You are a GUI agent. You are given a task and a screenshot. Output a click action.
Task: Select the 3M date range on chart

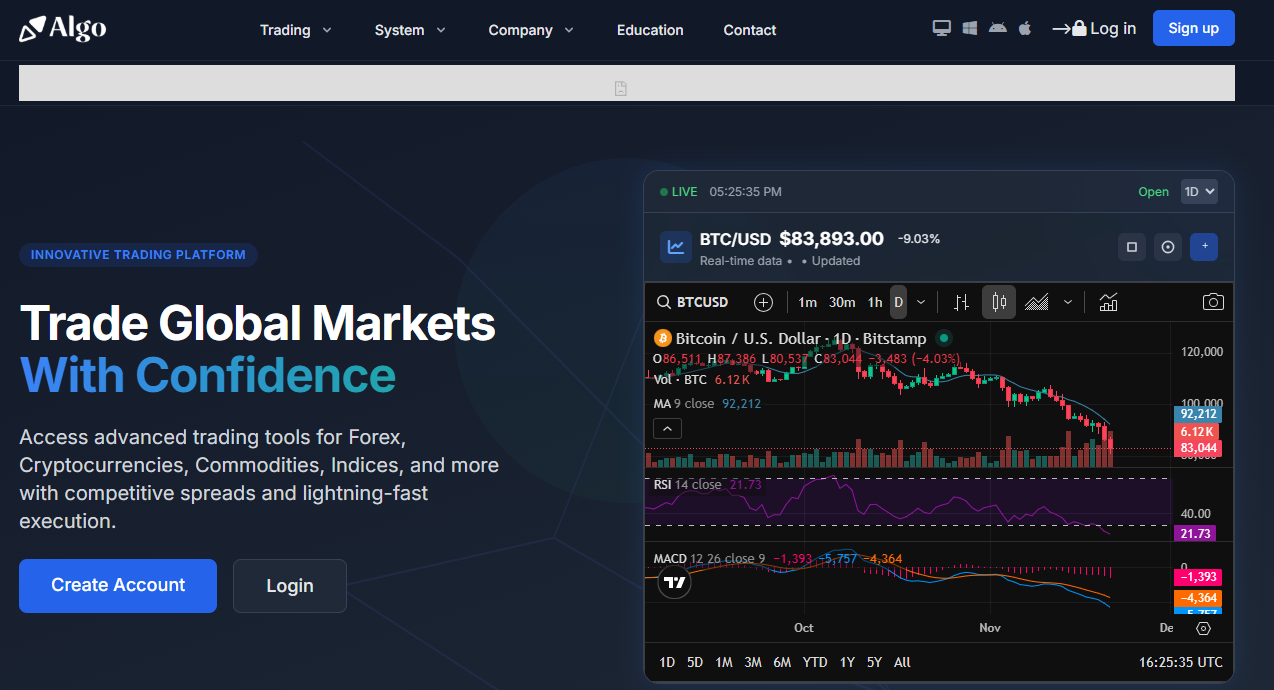pos(753,662)
